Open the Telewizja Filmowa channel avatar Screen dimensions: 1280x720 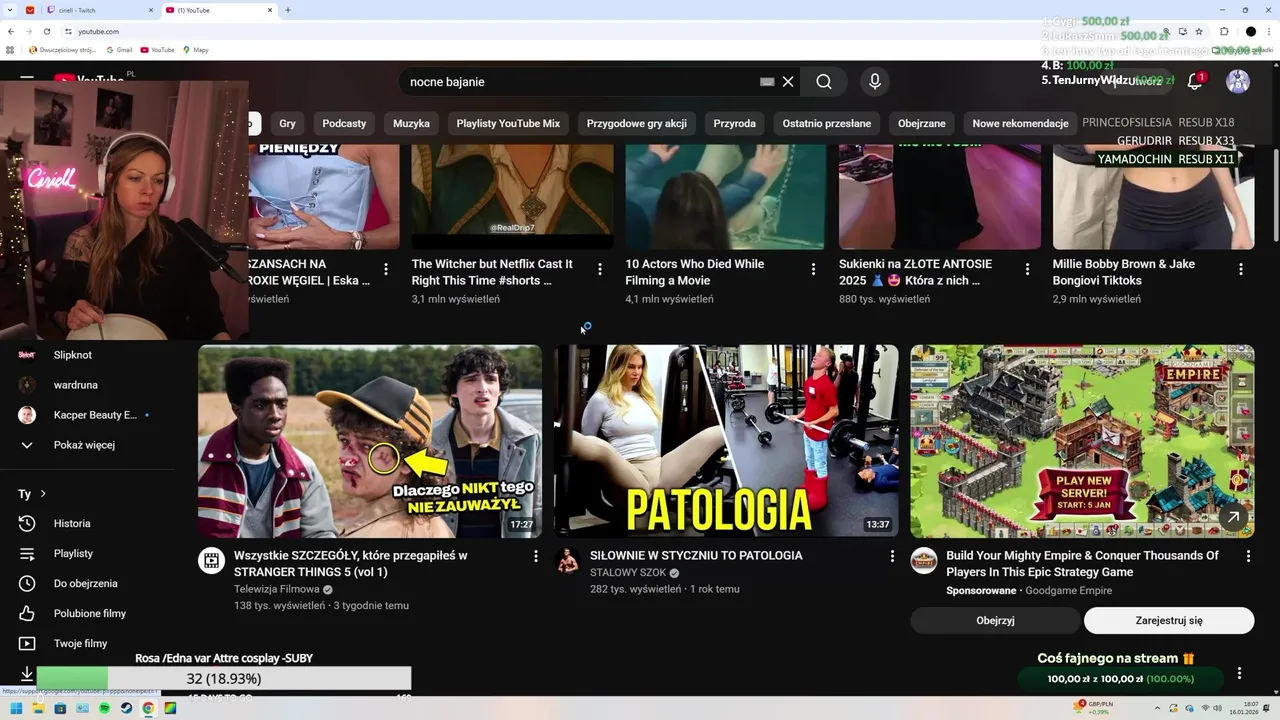coord(211,561)
